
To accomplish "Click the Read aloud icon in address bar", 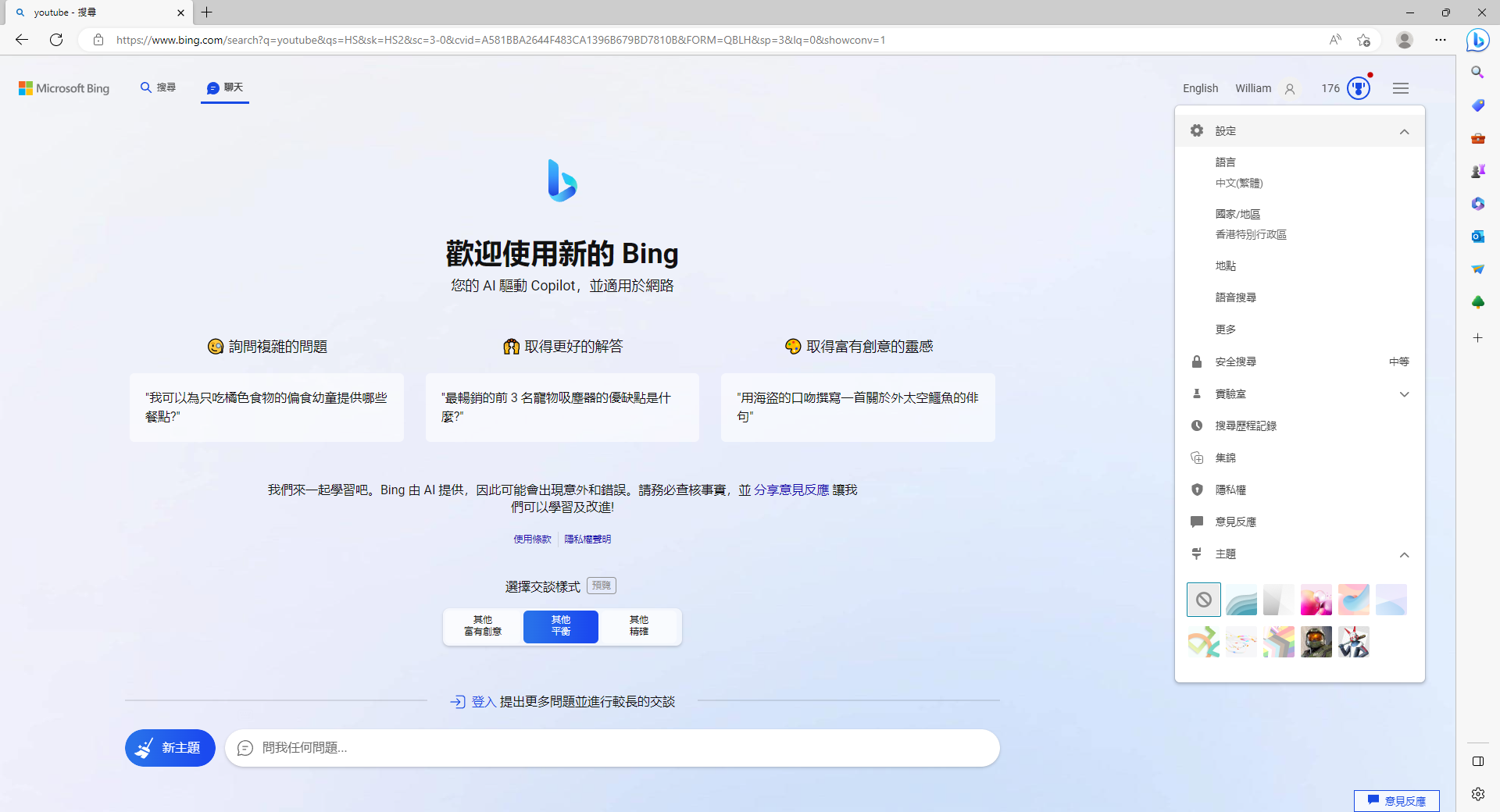I will [1335, 40].
